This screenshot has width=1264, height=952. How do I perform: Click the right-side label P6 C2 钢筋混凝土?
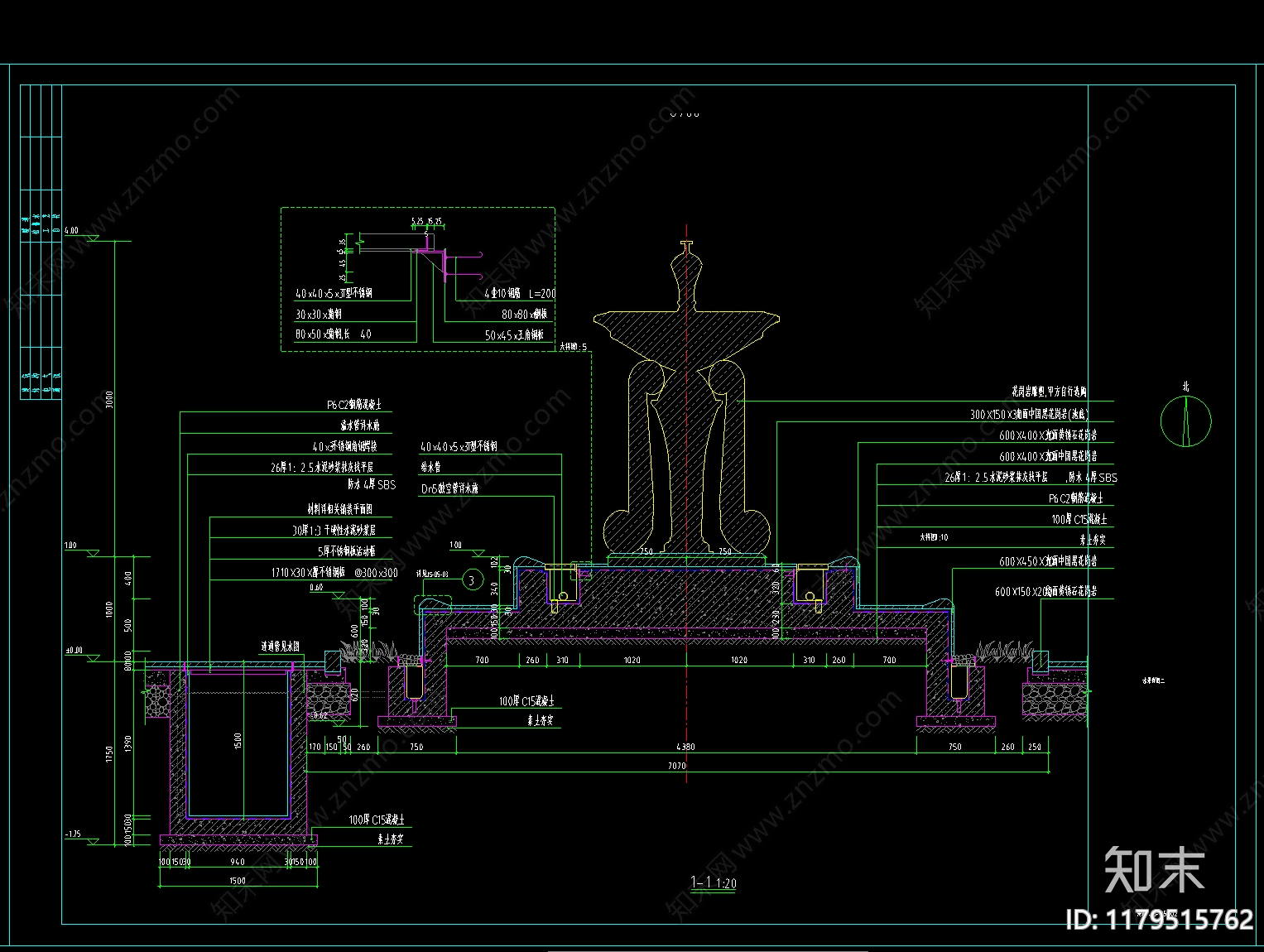pos(1075,498)
